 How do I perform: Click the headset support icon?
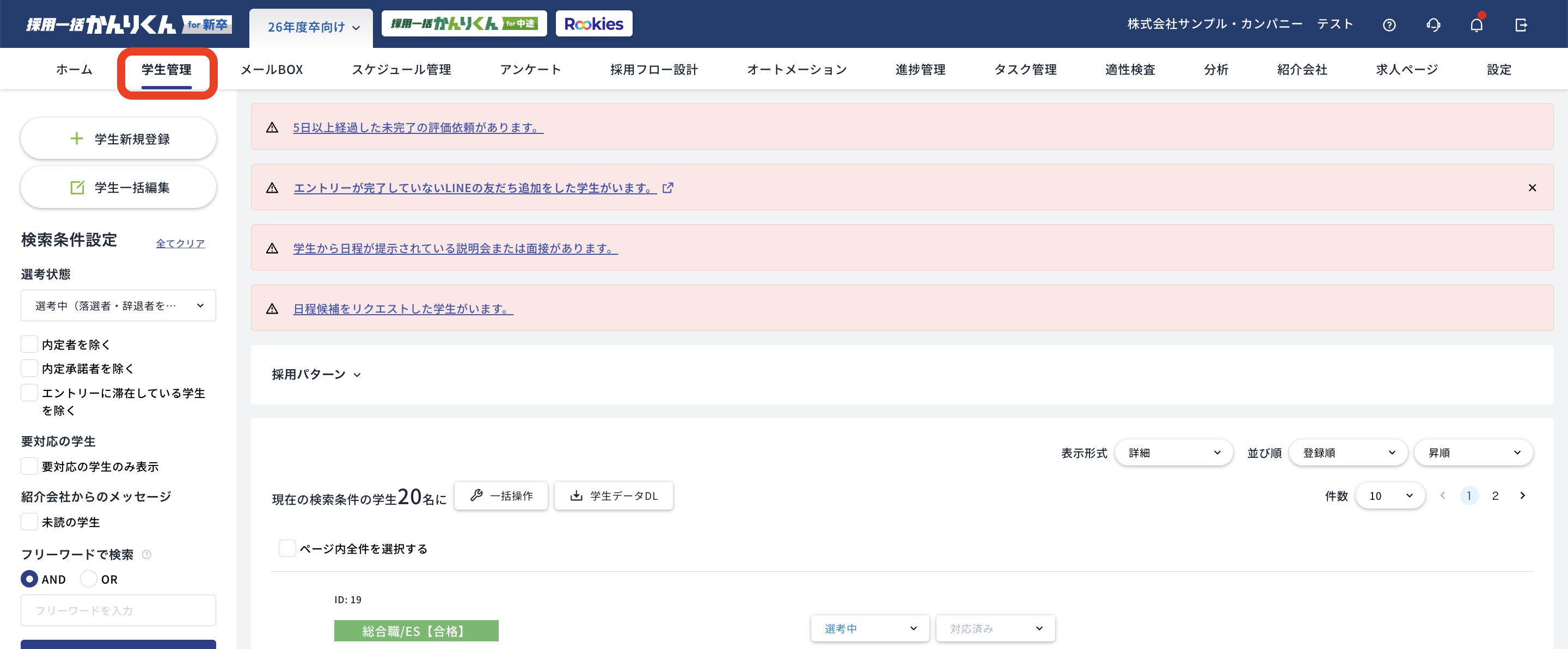(x=1433, y=25)
